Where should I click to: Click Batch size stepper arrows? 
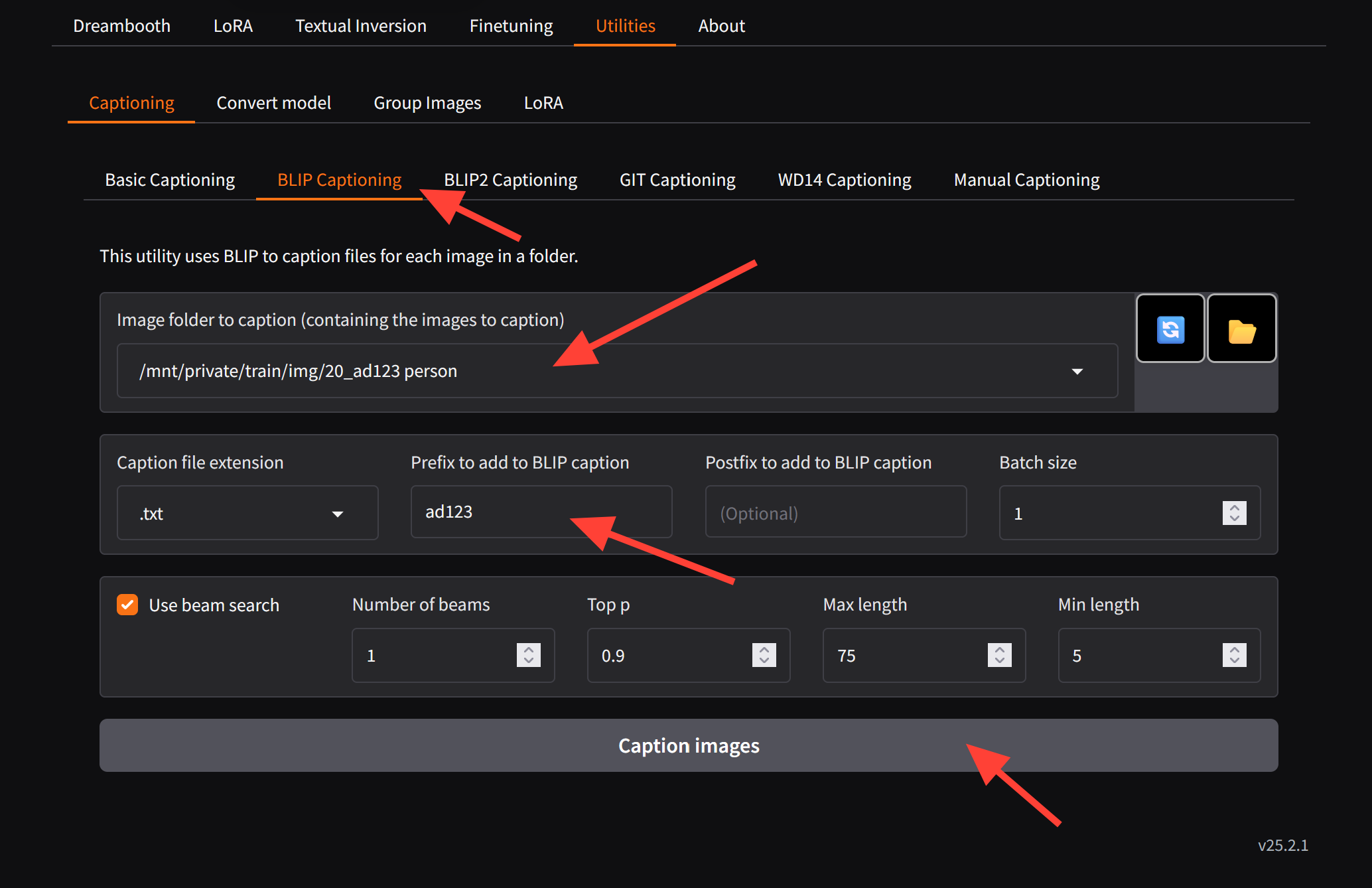point(1234,513)
